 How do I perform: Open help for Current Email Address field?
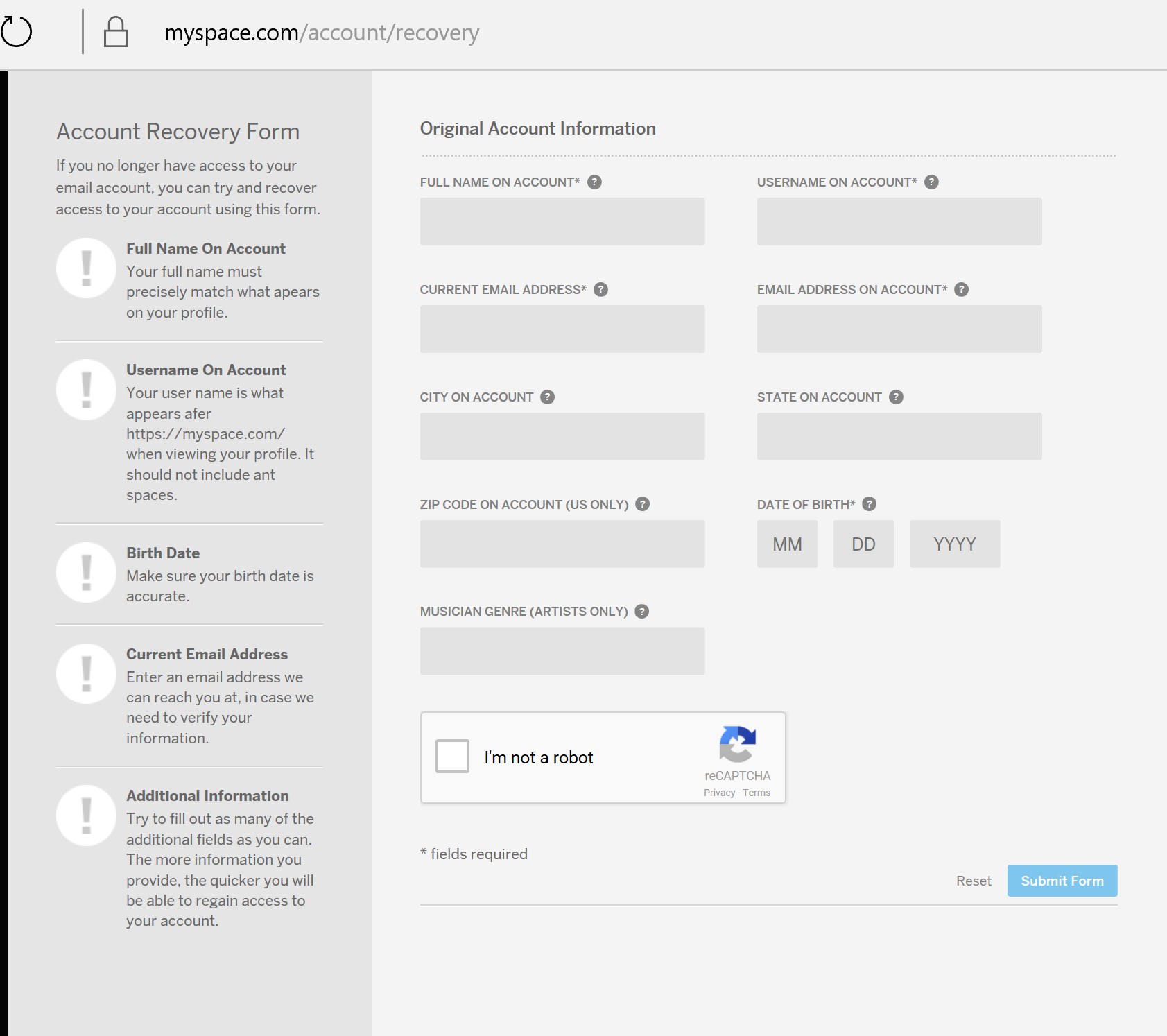(x=602, y=290)
